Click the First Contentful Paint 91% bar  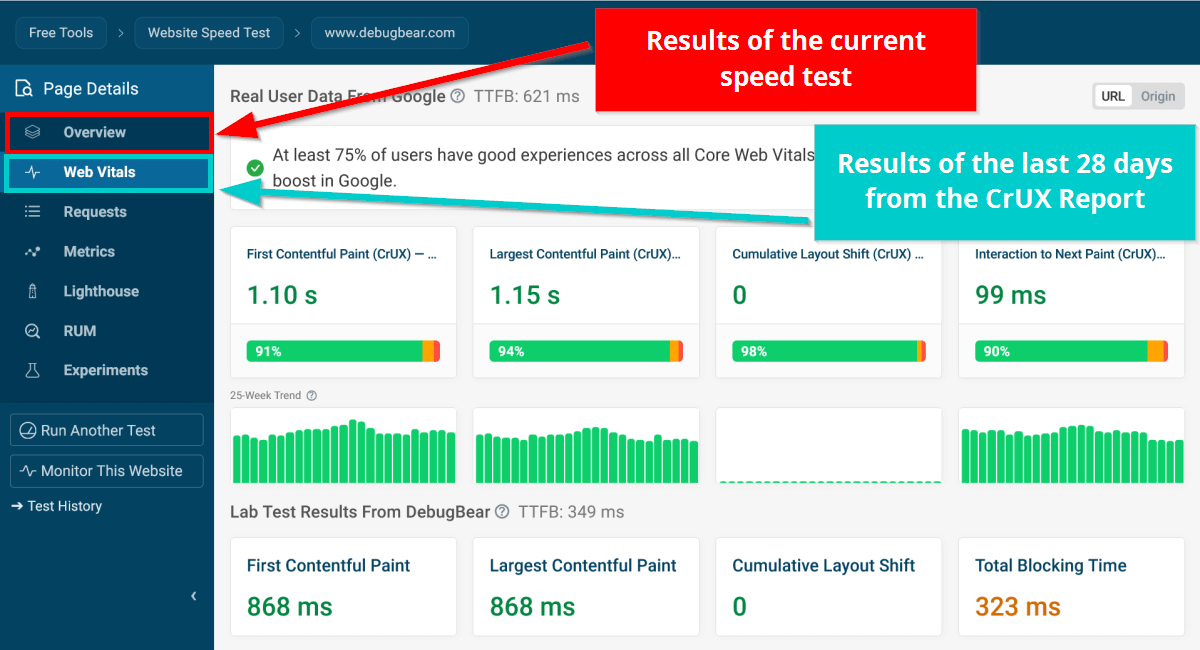[343, 351]
